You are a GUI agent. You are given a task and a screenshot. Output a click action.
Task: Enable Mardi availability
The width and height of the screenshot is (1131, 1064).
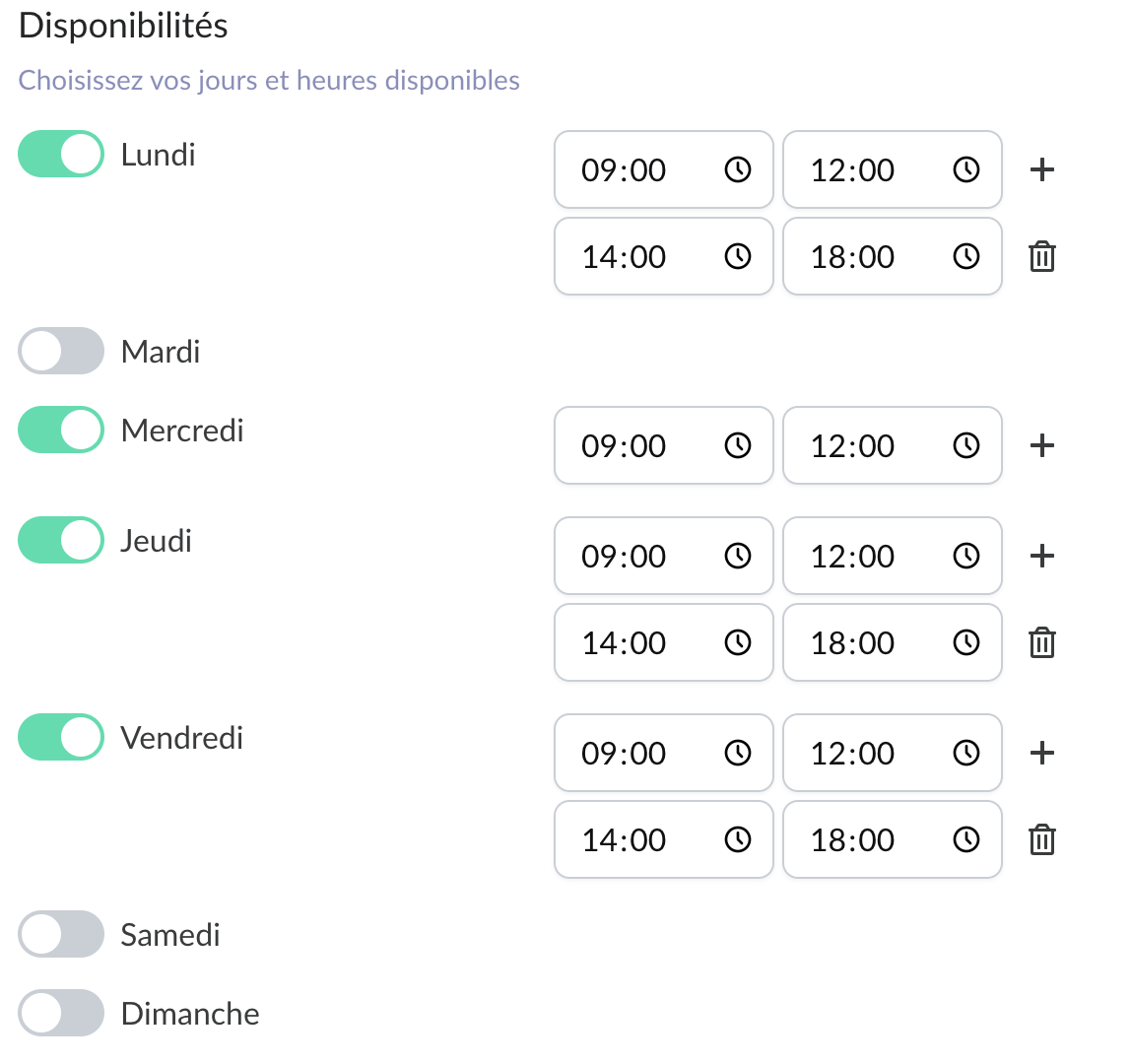point(61,352)
